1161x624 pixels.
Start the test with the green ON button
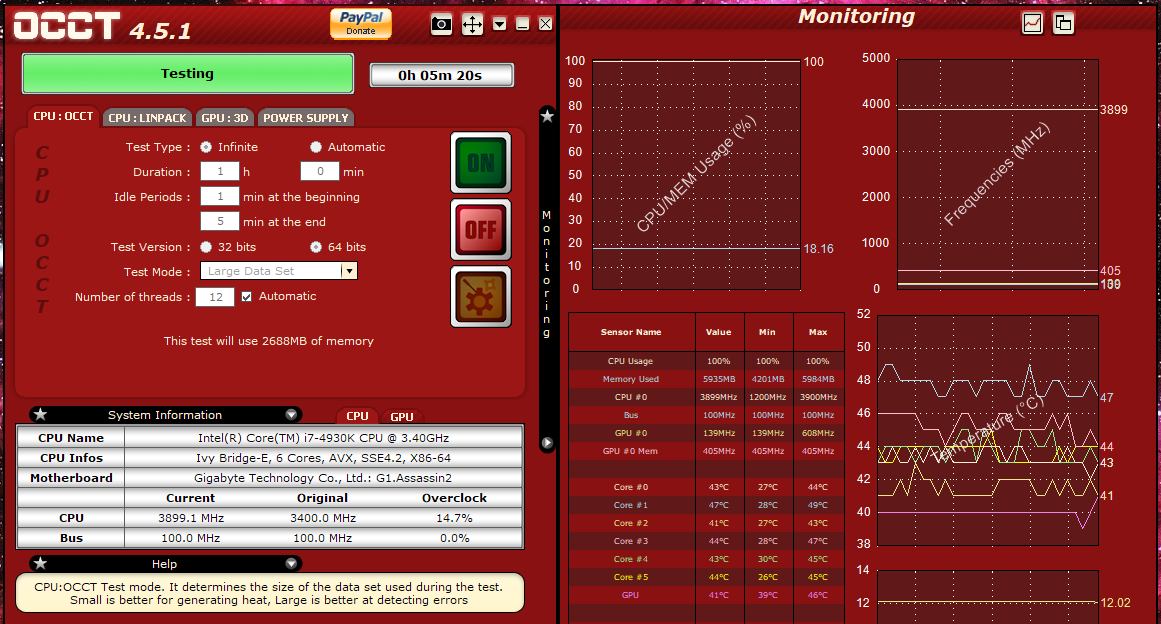click(481, 163)
